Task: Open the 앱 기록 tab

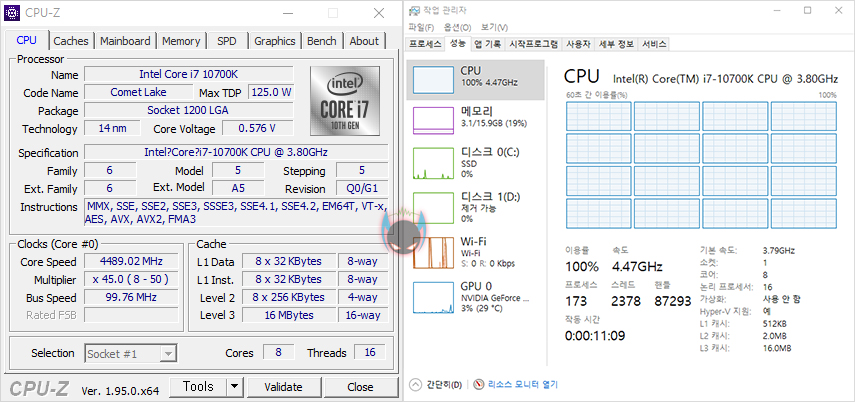Action: point(487,44)
